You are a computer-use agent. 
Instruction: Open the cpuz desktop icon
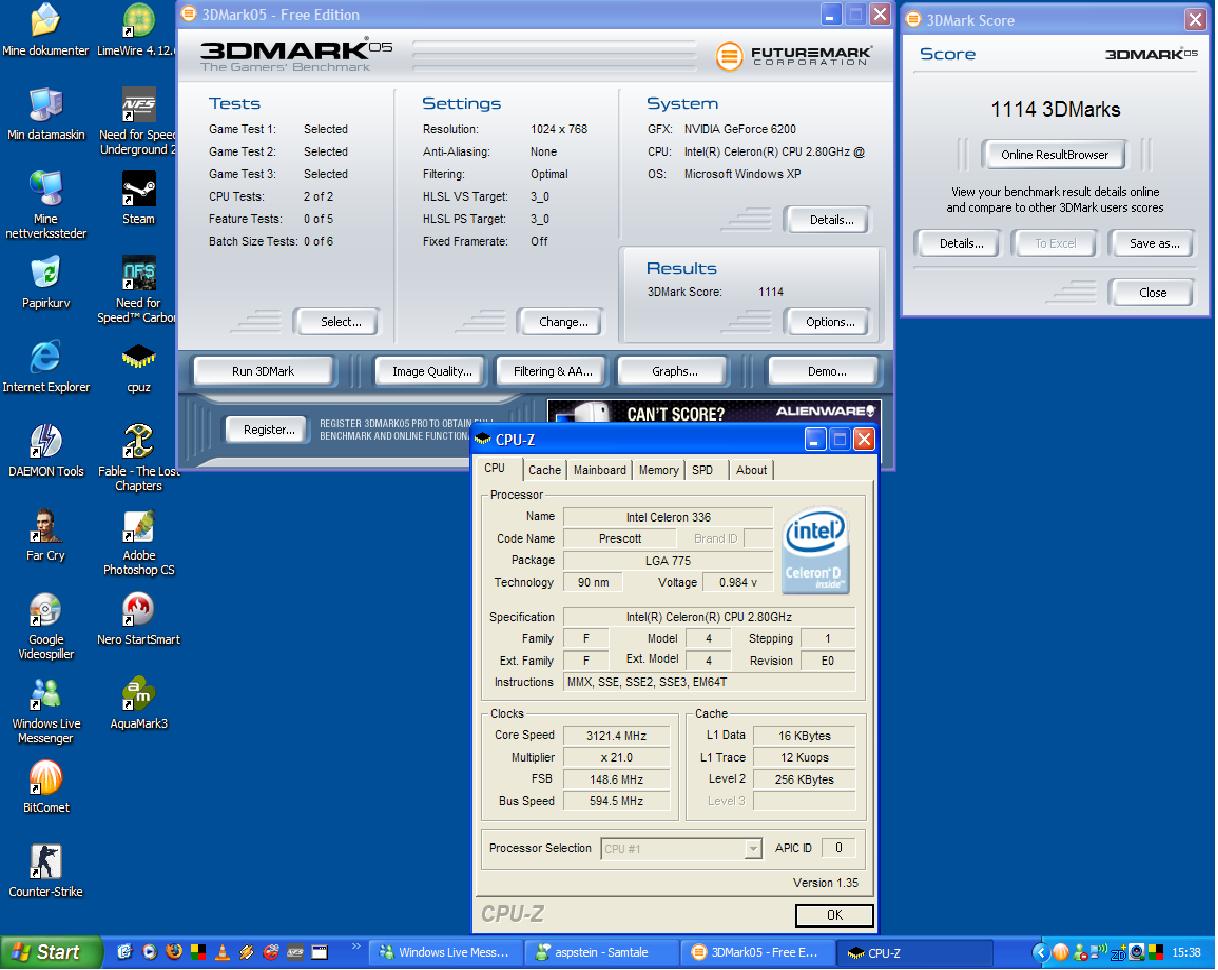(138, 366)
